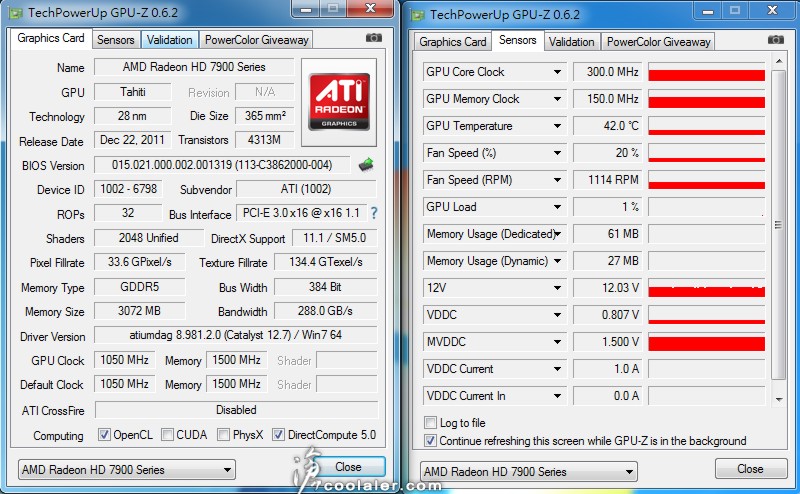Open the VDDC Current sensor dropdown
Viewport: 800px width, 494px height.
tap(557, 368)
